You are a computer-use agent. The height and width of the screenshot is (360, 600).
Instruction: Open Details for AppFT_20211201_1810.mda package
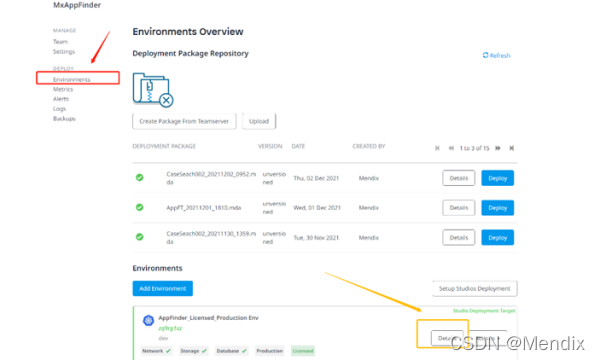pos(458,208)
